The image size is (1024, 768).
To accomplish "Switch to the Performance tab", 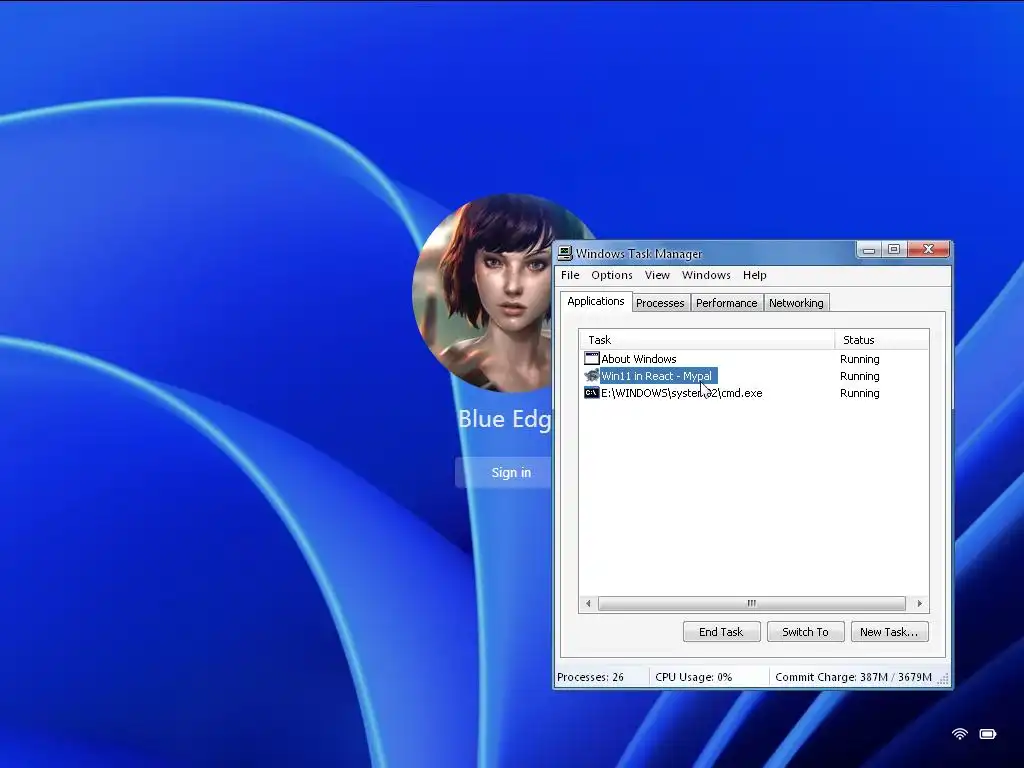I will (726, 303).
